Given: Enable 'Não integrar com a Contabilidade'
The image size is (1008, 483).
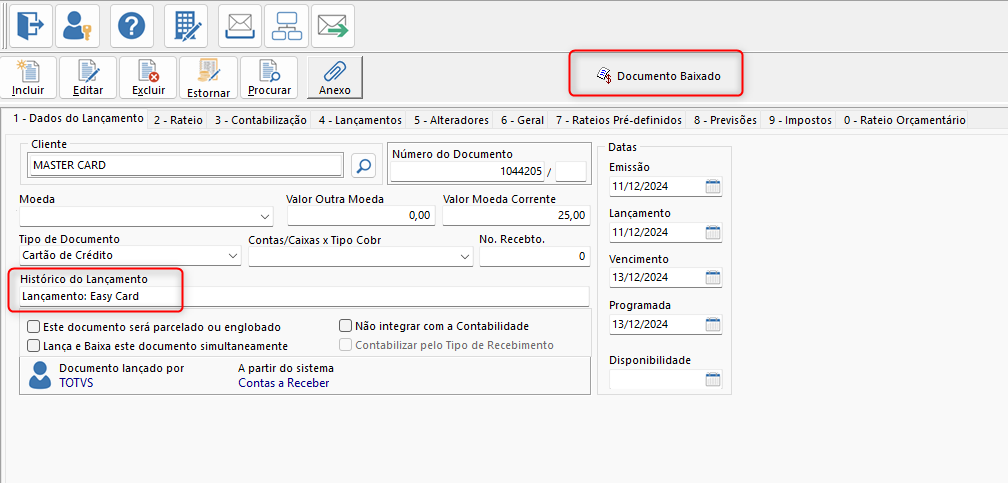Looking at the screenshot, I should (346, 326).
